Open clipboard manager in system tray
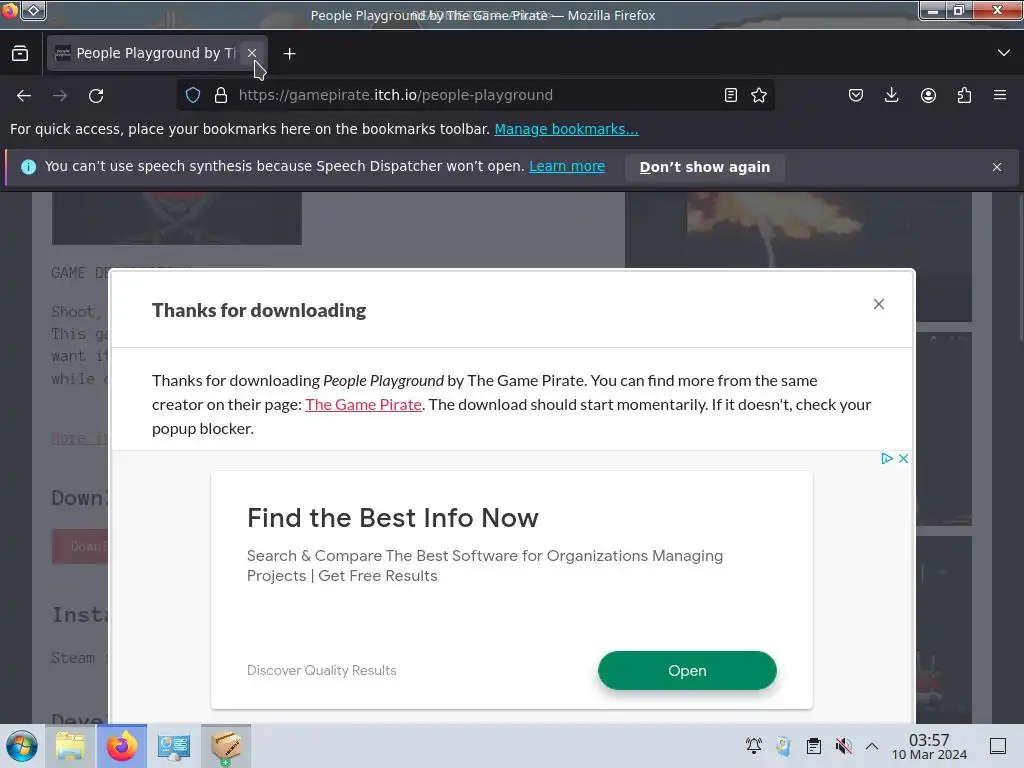Image resolution: width=1024 pixels, height=768 pixels. (814, 746)
